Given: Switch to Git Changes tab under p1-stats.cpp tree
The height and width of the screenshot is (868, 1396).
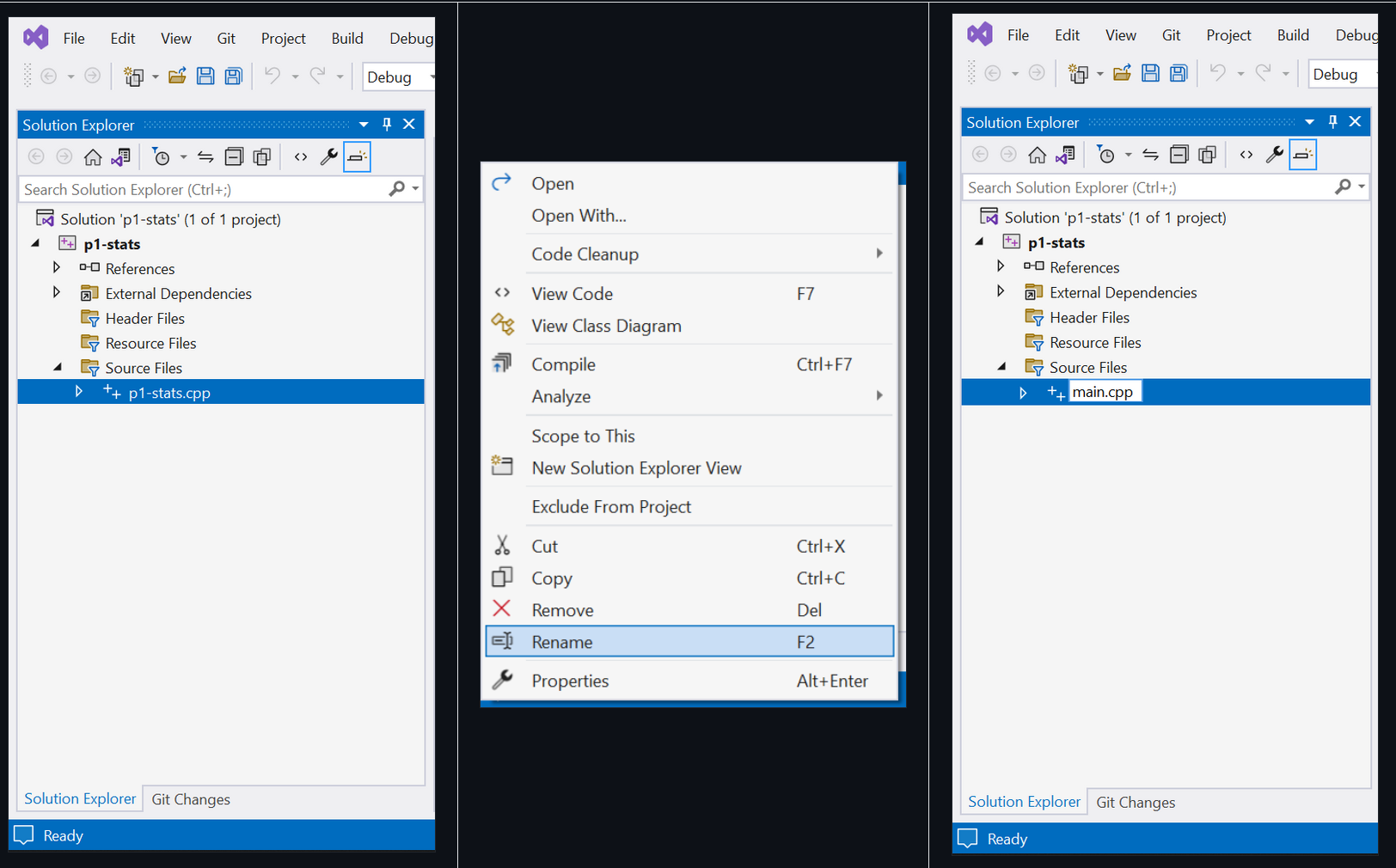Looking at the screenshot, I should click(191, 799).
